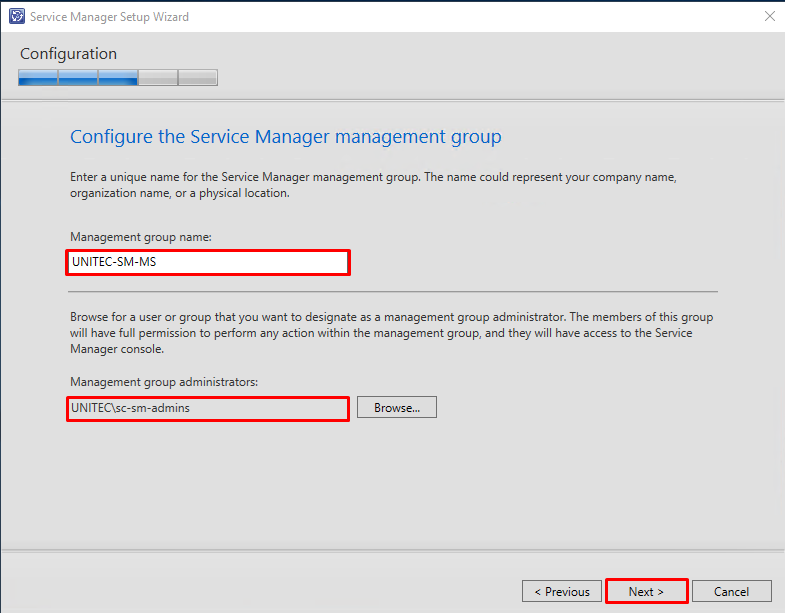Open the Browse... dialog for administrators

(397, 408)
